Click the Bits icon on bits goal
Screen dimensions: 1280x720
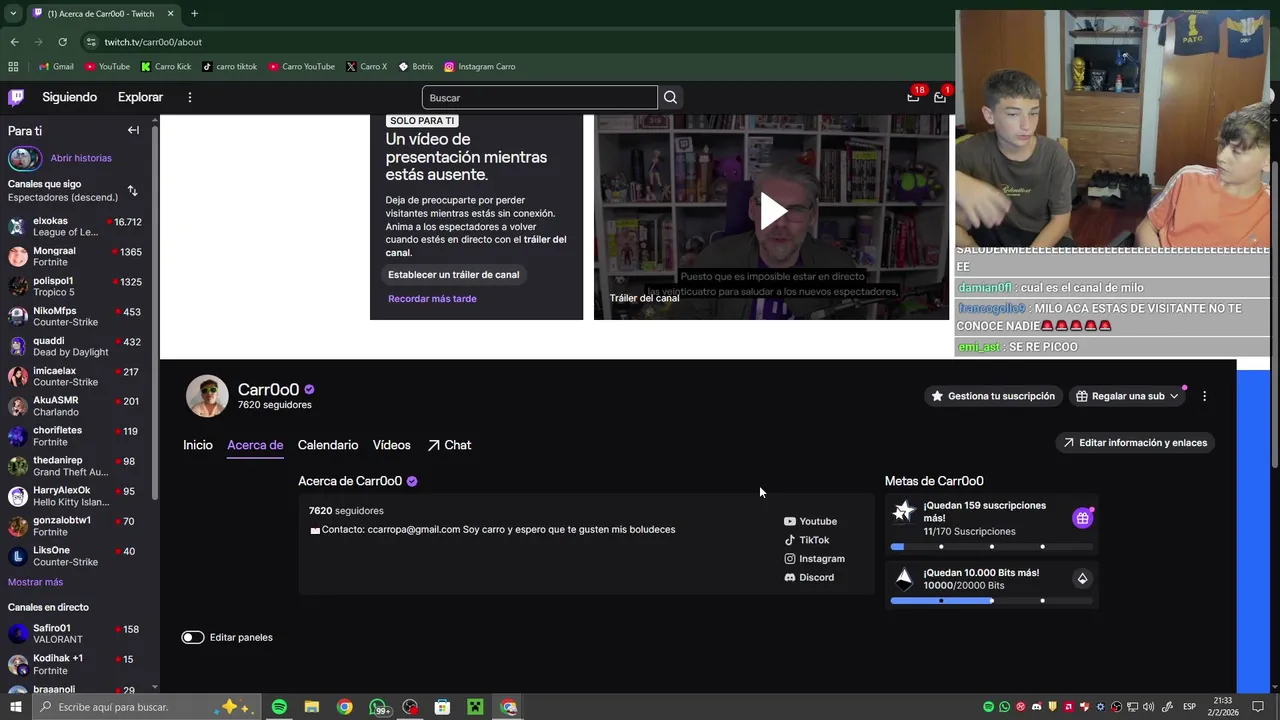coord(1082,578)
